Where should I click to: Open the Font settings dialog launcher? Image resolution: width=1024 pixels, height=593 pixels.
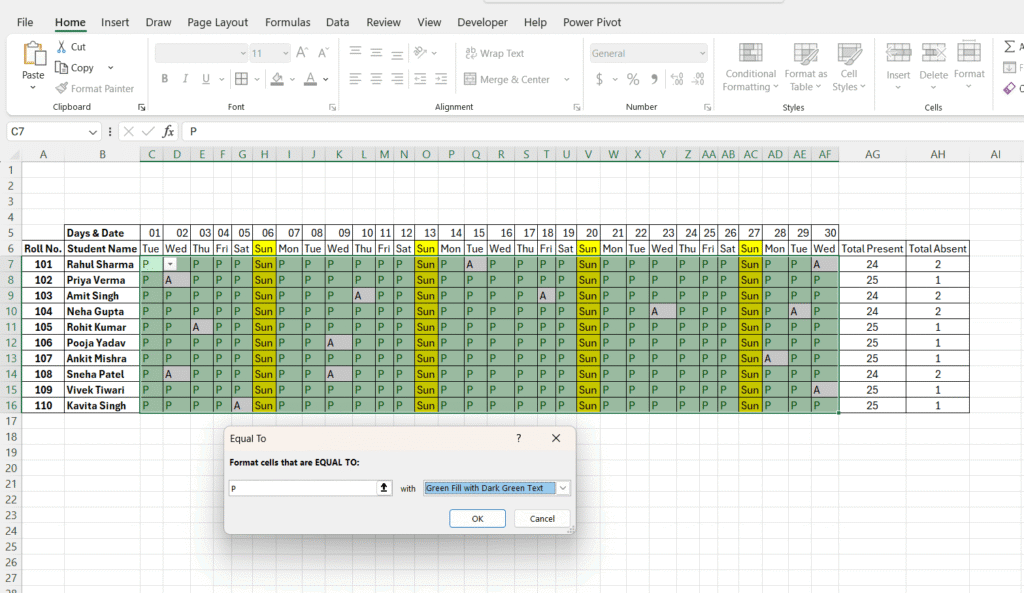pos(332,107)
